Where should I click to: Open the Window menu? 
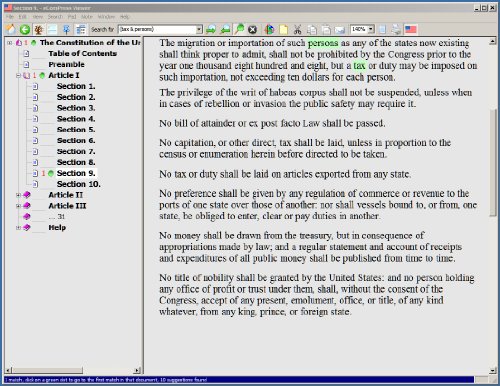coord(106,17)
